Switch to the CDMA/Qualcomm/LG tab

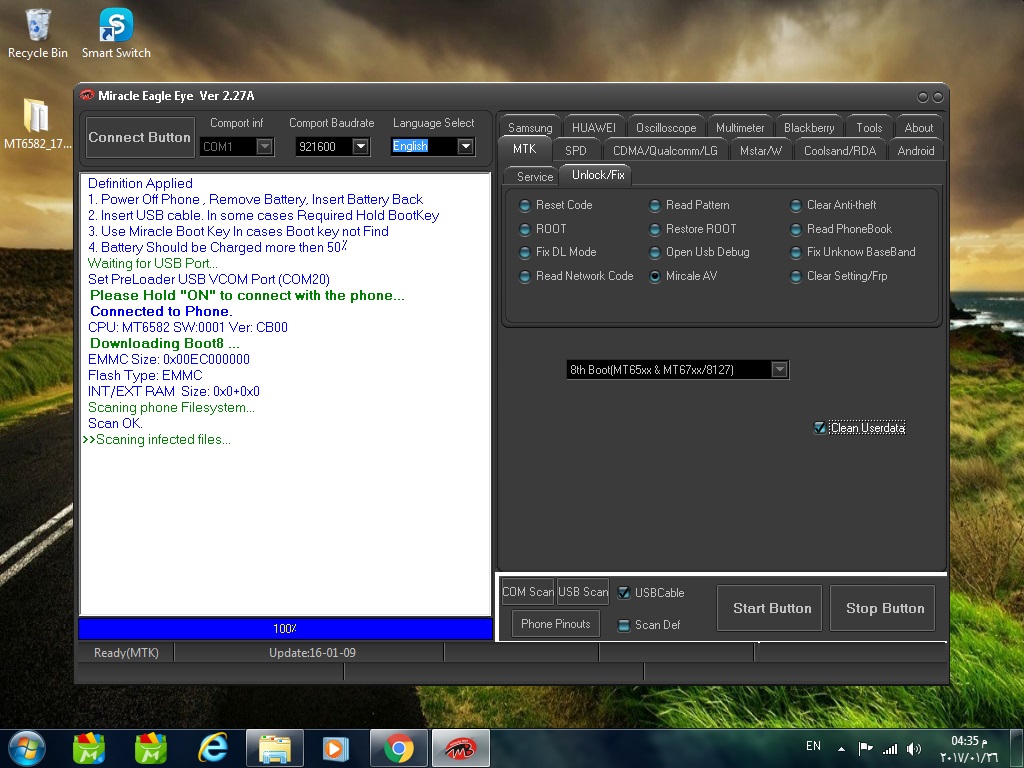665,150
